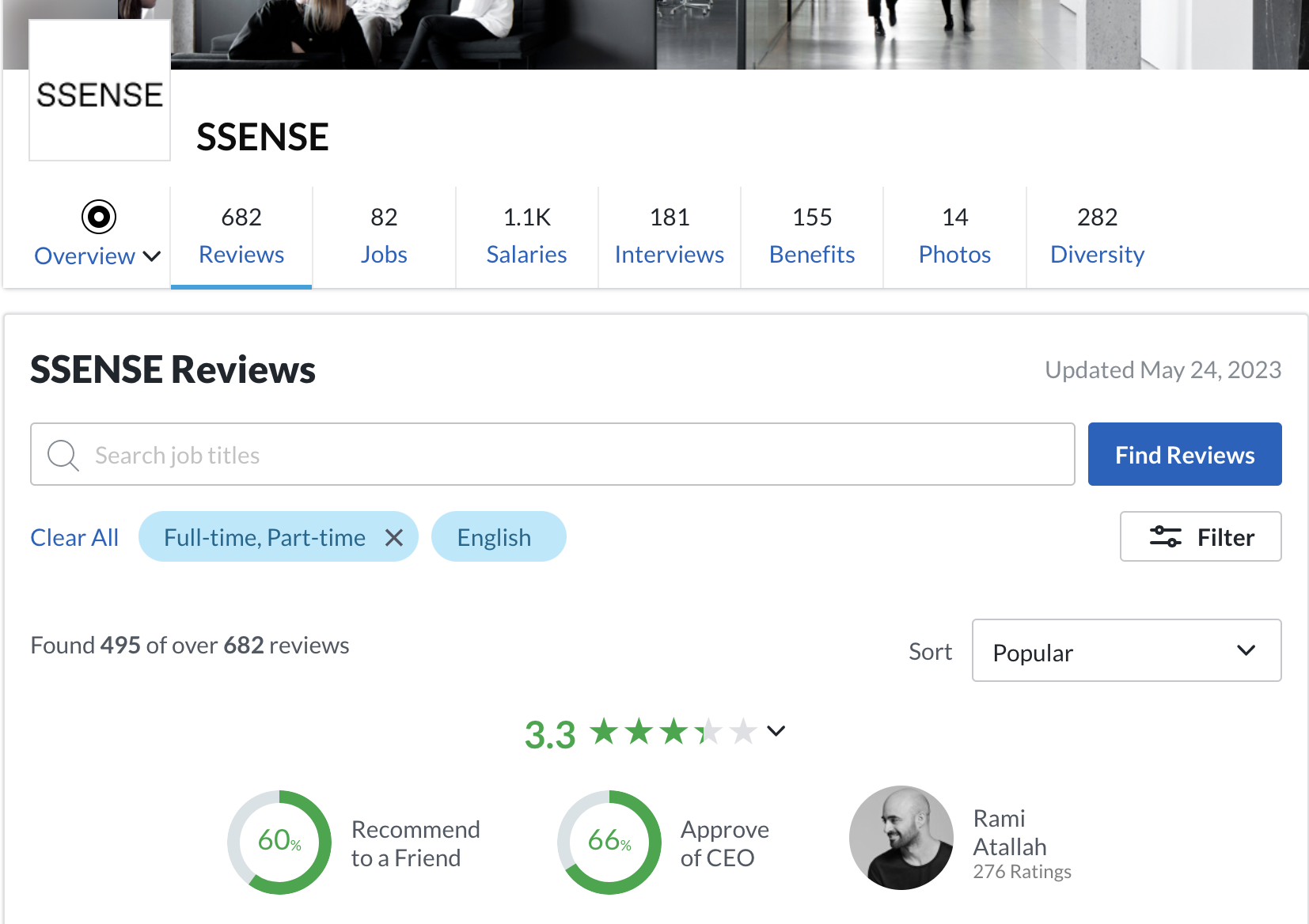Click the Sort dropdown arrow
1309x924 pixels.
click(x=1246, y=651)
